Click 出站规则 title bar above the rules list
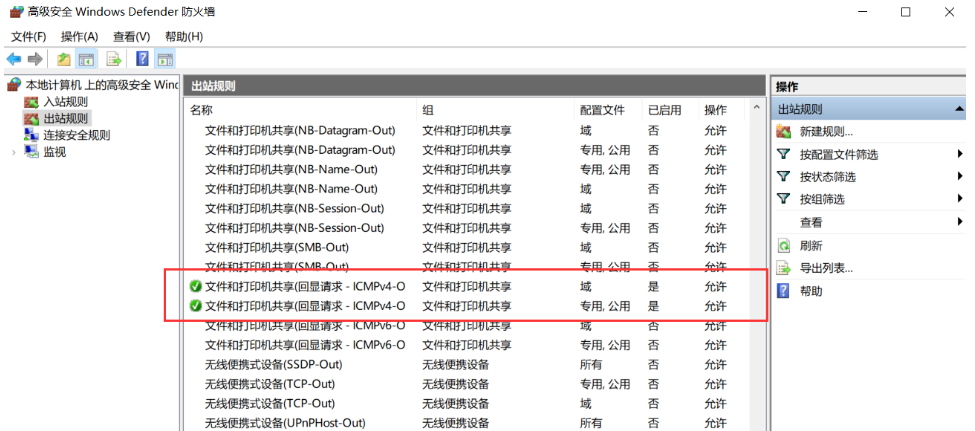Screen dimensions: 975x431 point(474,86)
